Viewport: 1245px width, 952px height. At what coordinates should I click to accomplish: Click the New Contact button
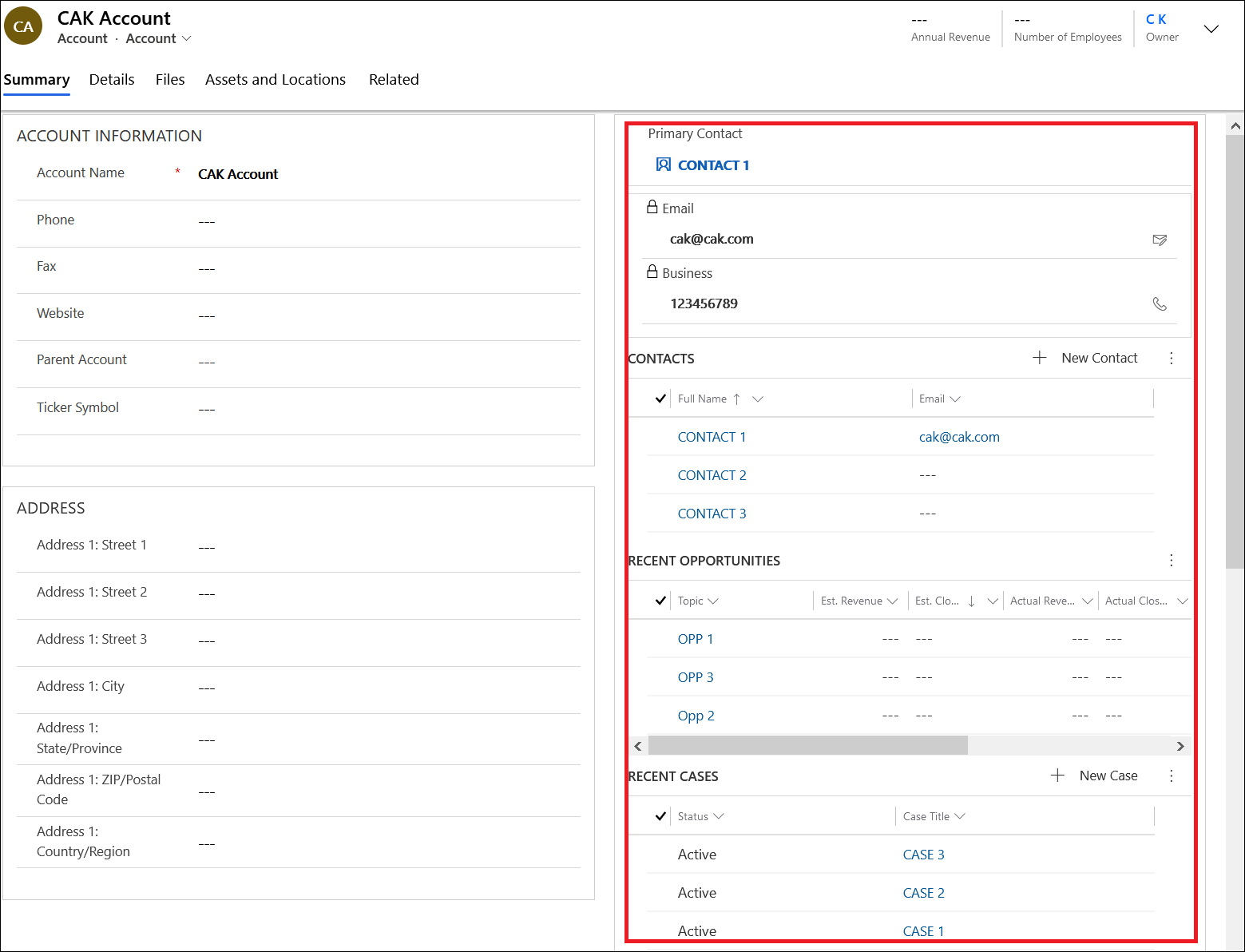1085,358
